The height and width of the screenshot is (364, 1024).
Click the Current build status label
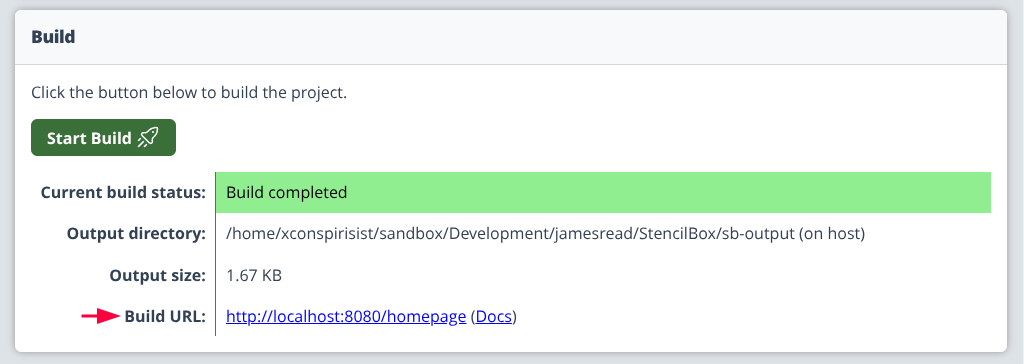click(123, 193)
